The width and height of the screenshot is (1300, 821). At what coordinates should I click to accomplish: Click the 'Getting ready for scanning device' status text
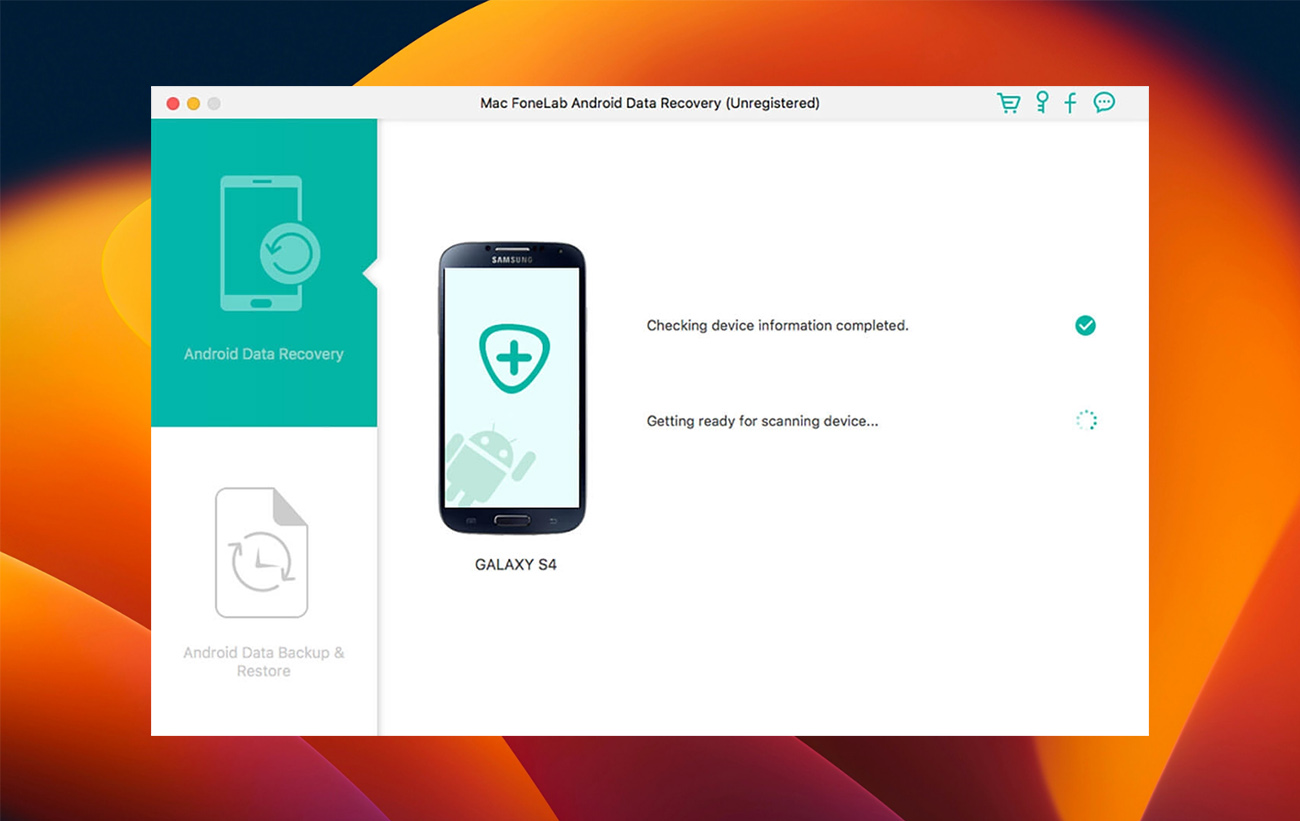[x=762, y=420]
